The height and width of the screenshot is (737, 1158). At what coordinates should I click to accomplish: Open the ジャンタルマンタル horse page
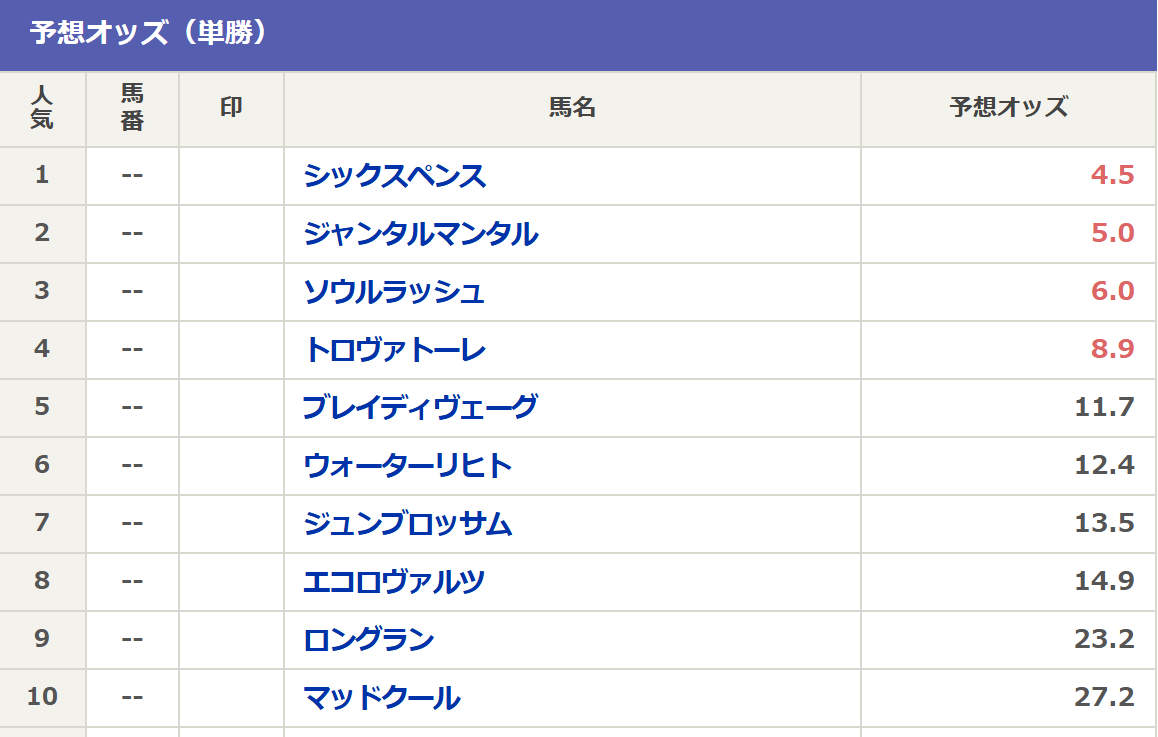click(x=420, y=234)
